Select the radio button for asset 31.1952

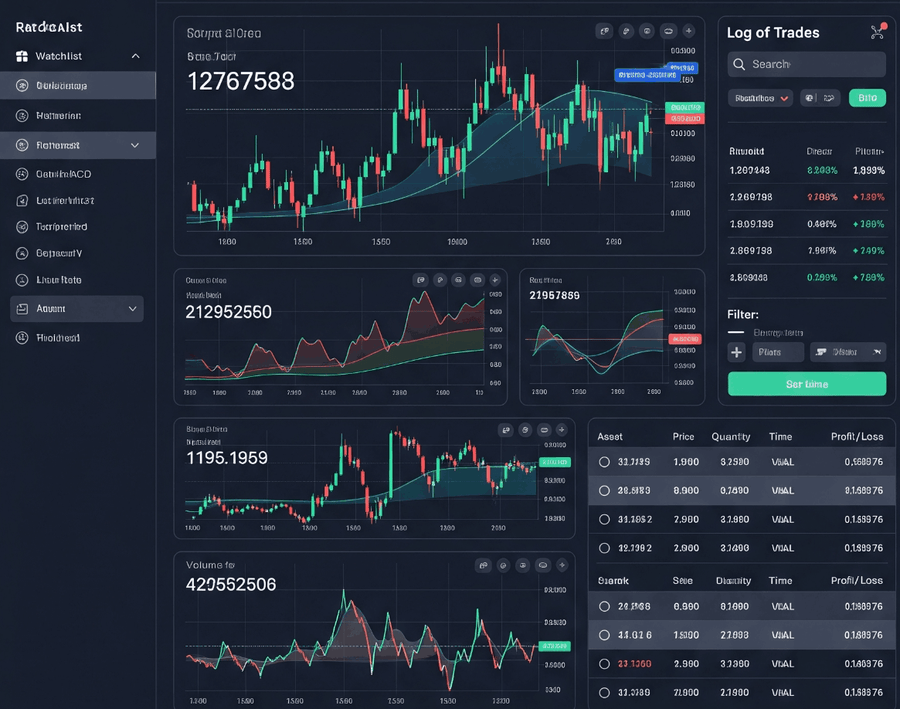click(604, 520)
